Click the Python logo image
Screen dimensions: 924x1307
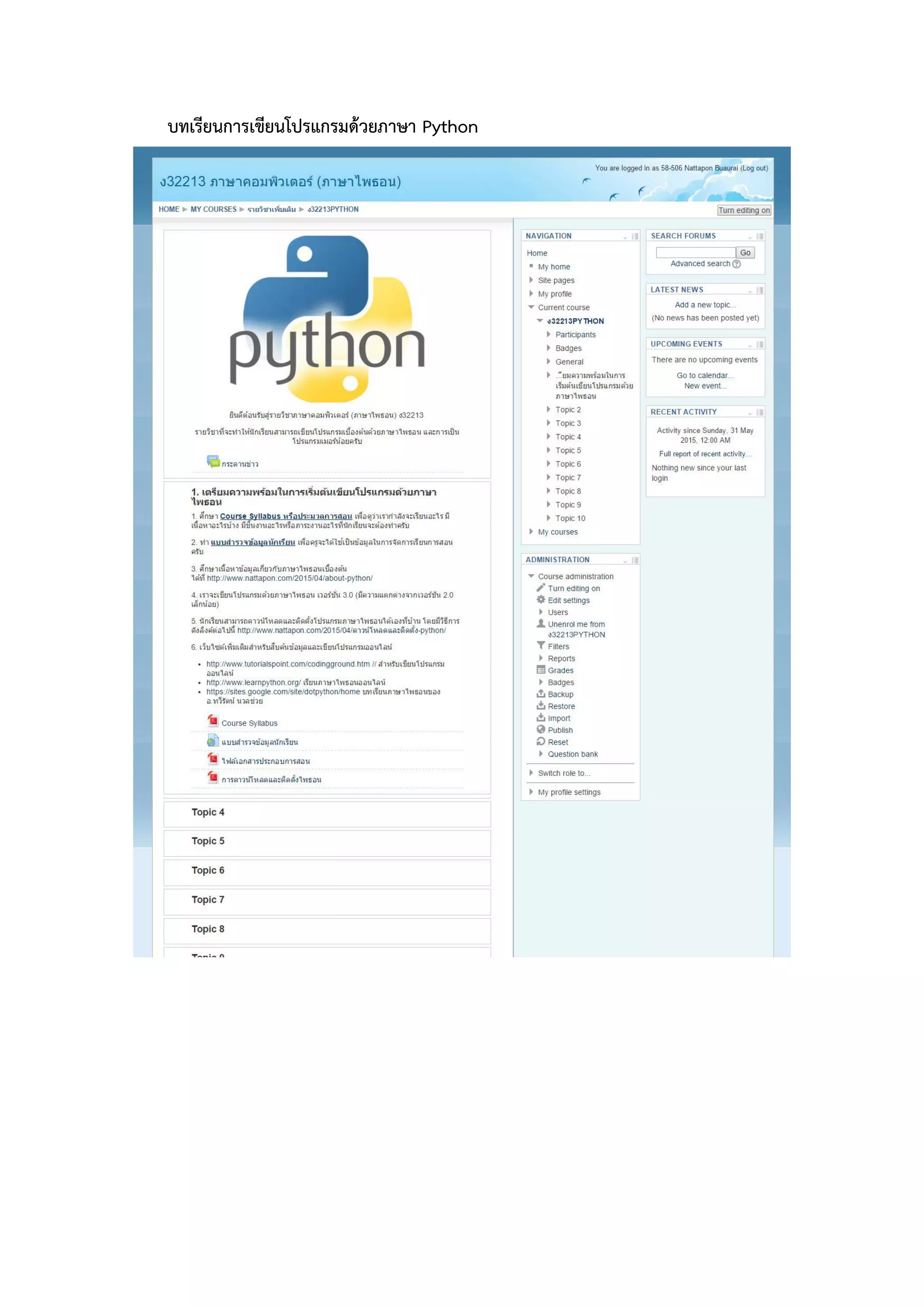coord(327,320)
